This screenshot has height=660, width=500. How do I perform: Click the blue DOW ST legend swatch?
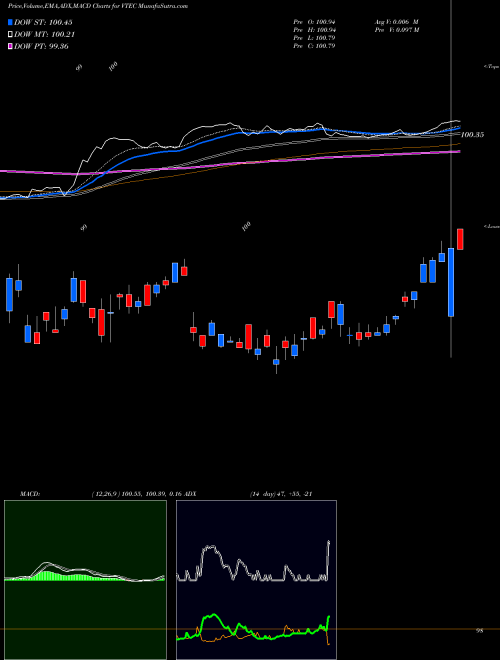click(x=10, y=22)
